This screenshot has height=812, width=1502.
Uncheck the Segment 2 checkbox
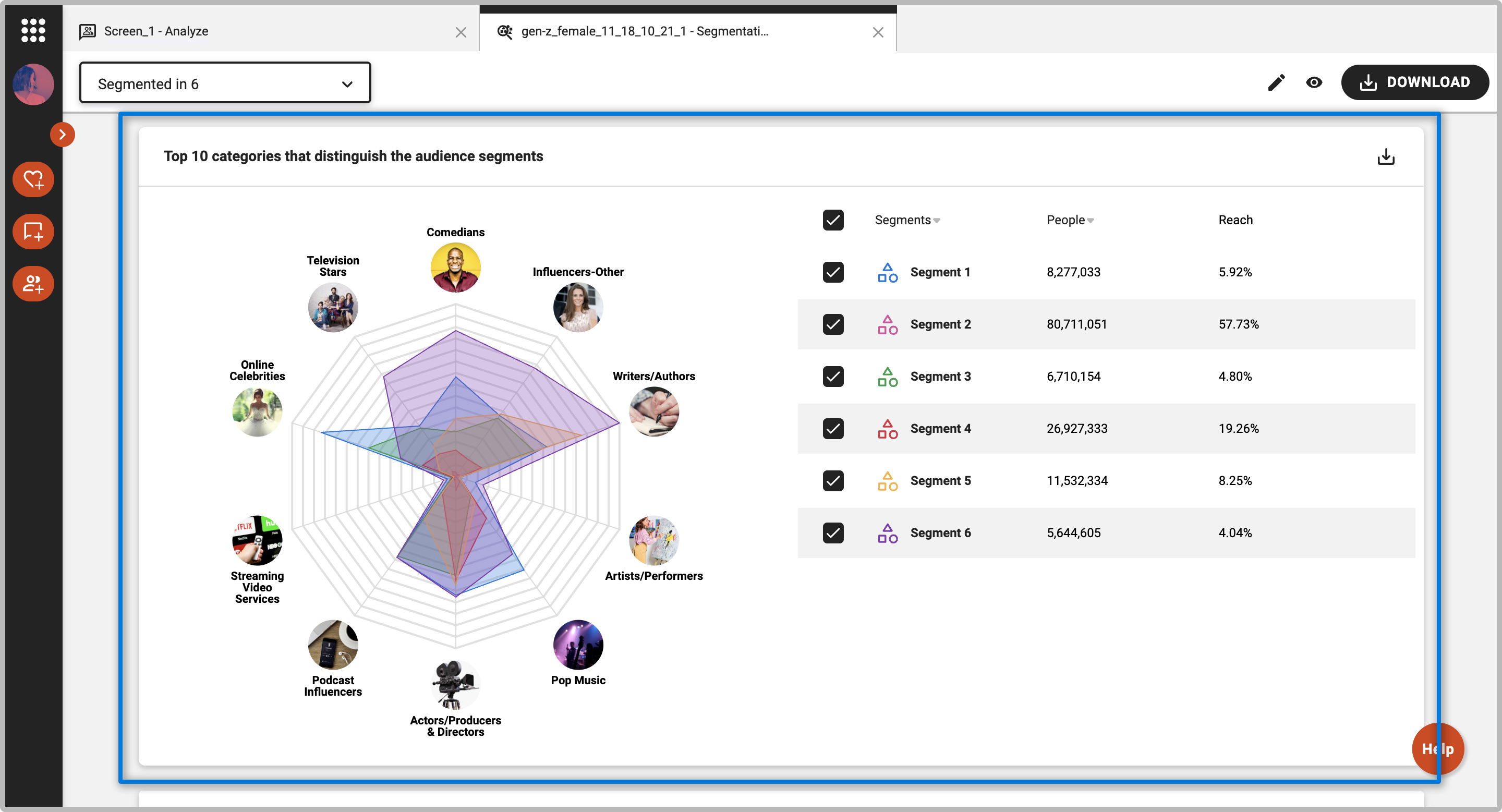coord(833,324)
